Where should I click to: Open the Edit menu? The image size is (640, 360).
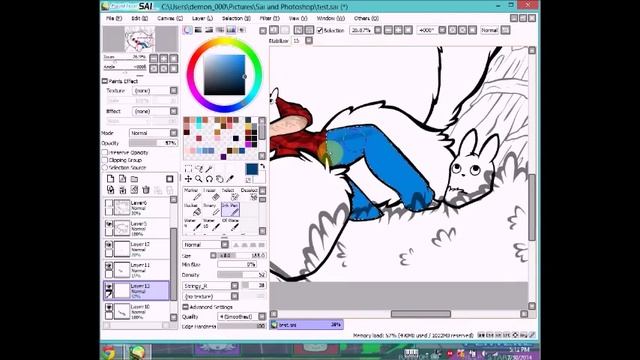coord(140,18)
